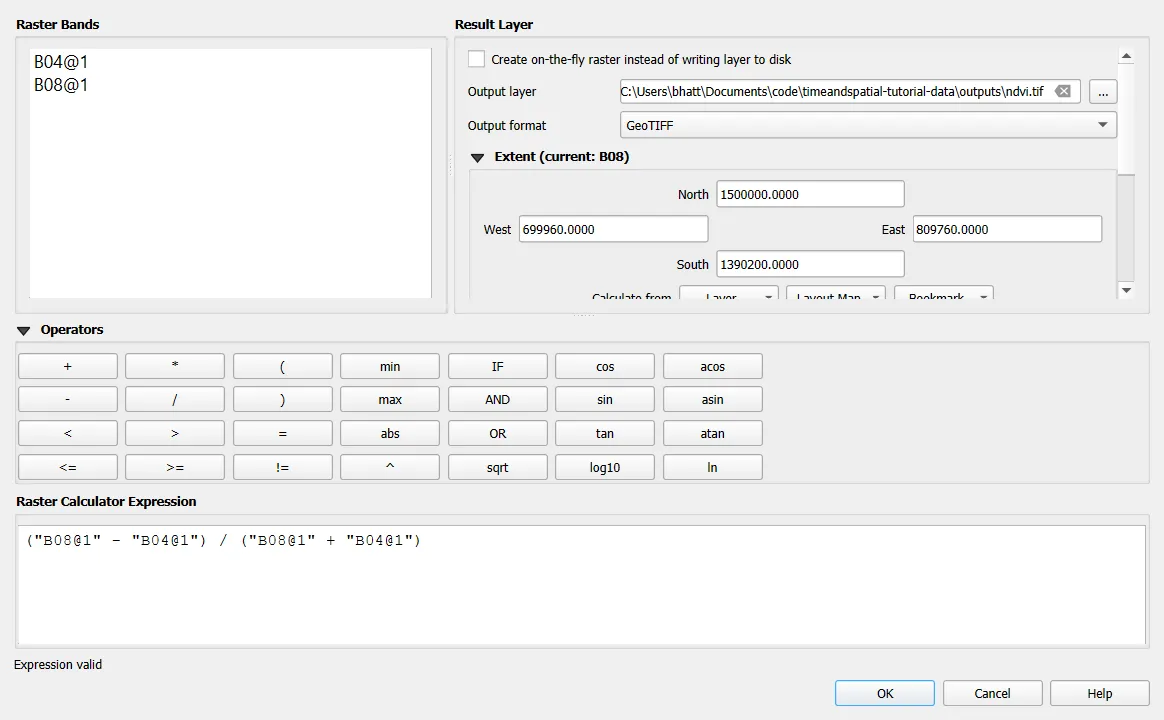Insert the OR operator
This screenshot has height=720, width=1164.
pos(497,433)
